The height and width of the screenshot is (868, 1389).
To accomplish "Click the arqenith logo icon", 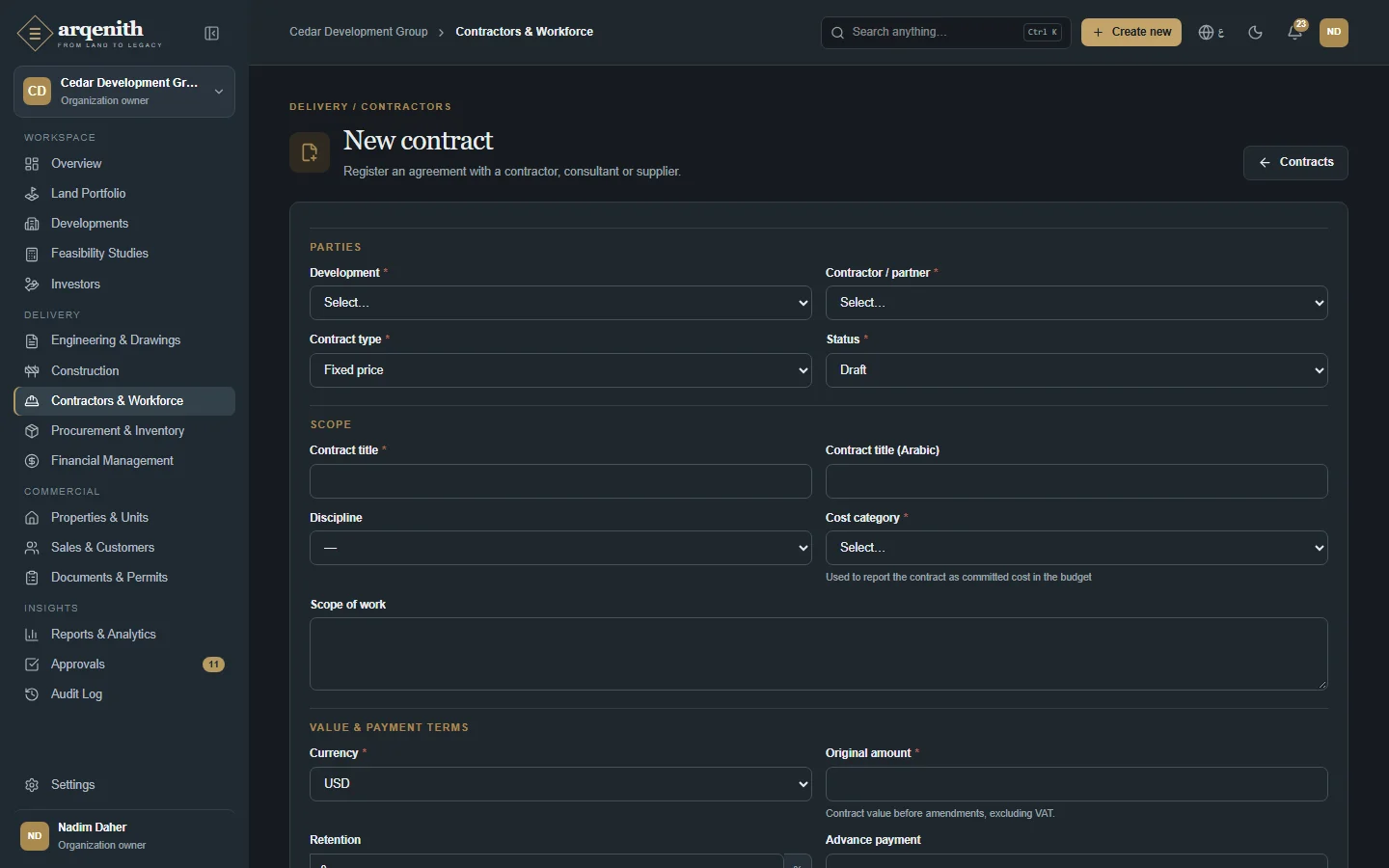I will (x=35, y=34).
